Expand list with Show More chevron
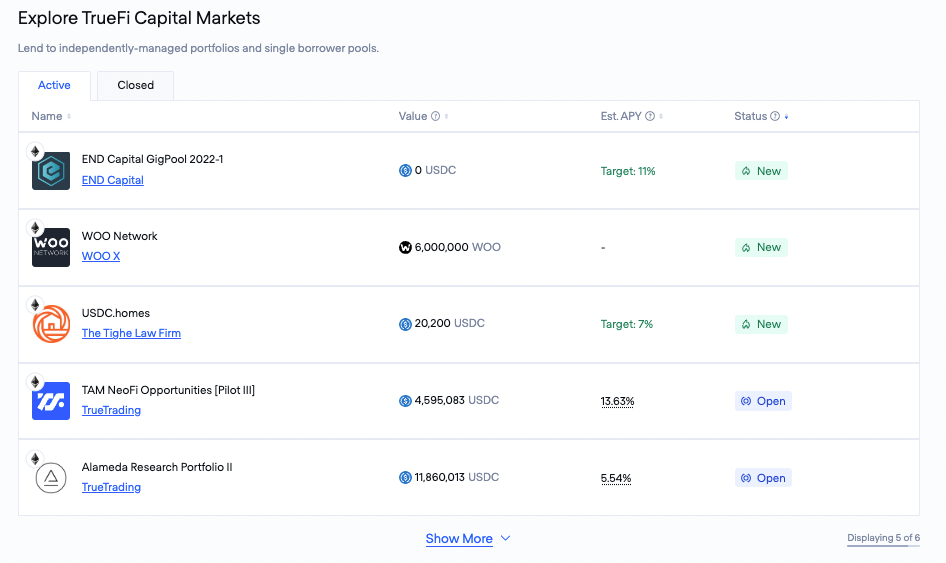The image size is (946, 563). [506, 538]
